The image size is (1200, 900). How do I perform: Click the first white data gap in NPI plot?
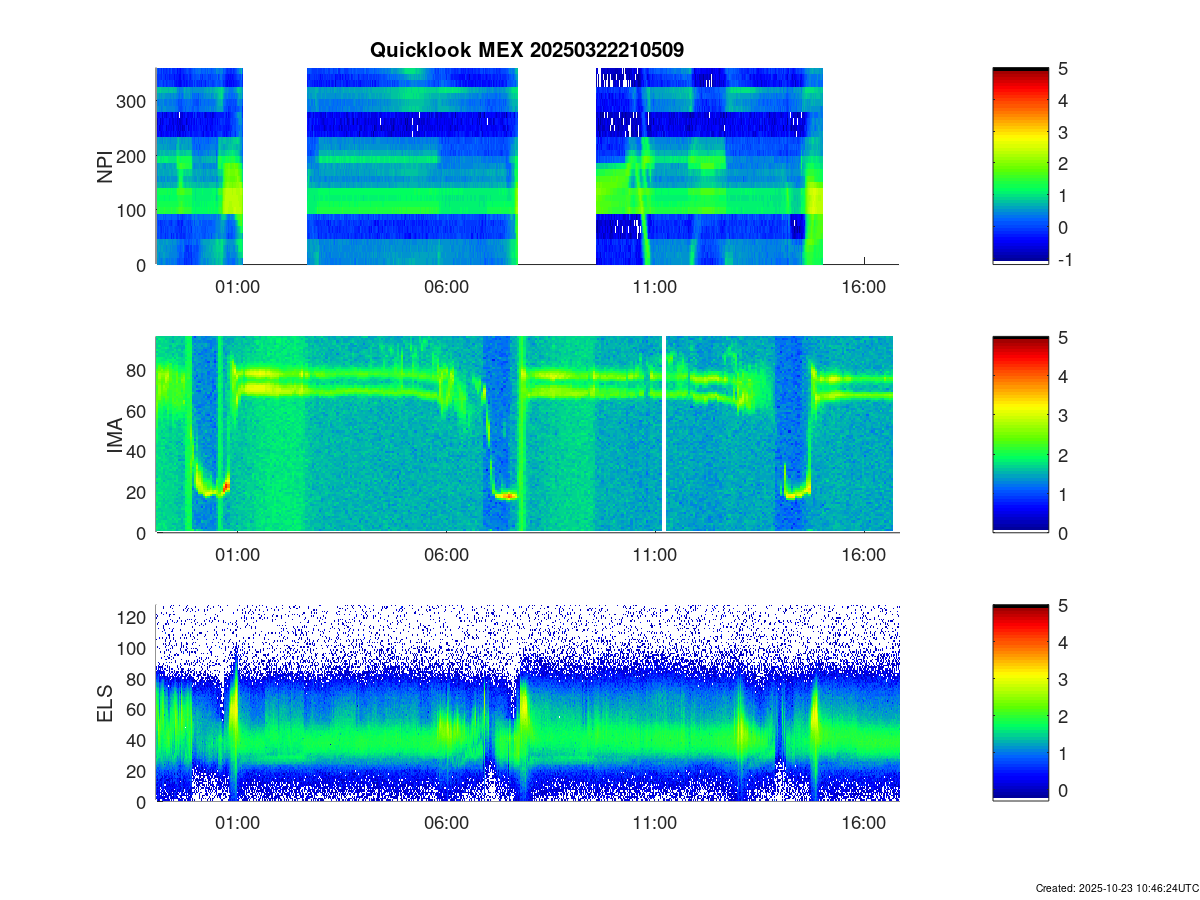pyautogui.click(x=274, y=166)
